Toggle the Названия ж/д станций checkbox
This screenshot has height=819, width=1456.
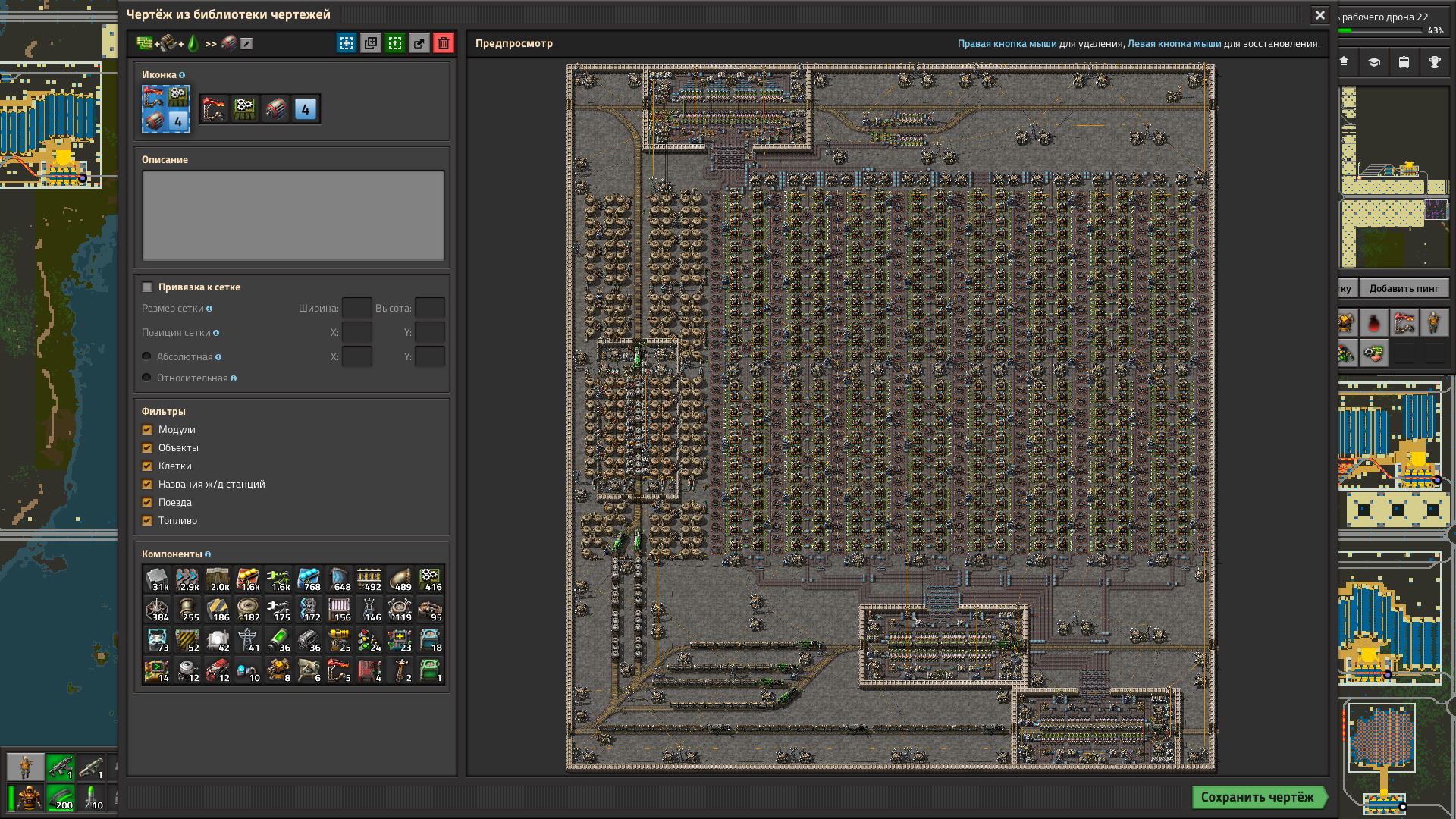coord(147,485)
